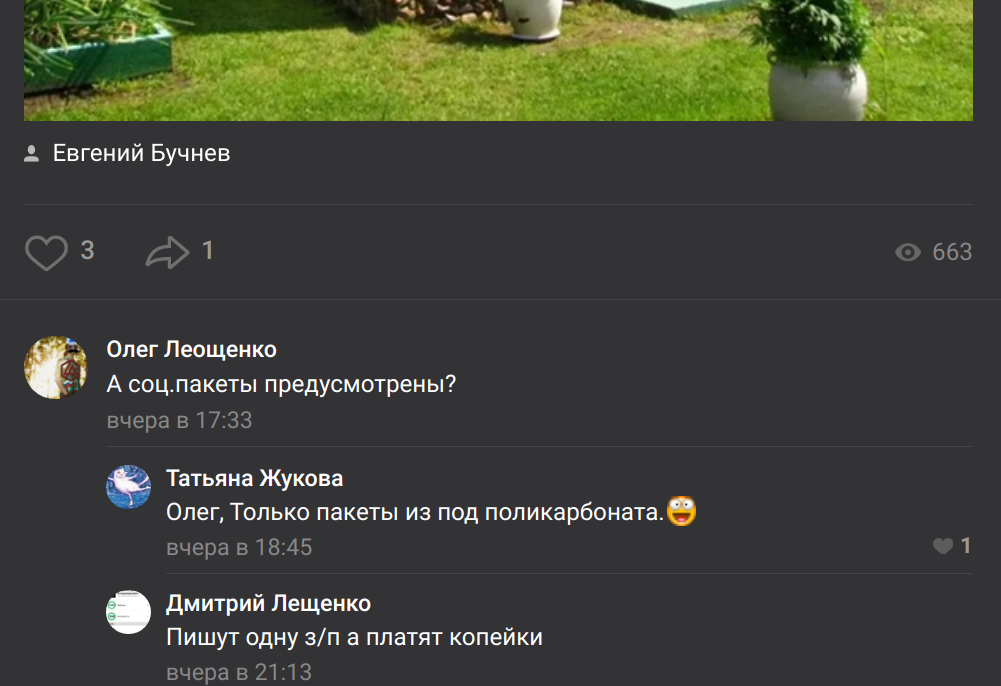Screen dimensions: 1001x686
Task: Open Дмитрий Лещенко's profile name
Action: click(x=268, y=603)
